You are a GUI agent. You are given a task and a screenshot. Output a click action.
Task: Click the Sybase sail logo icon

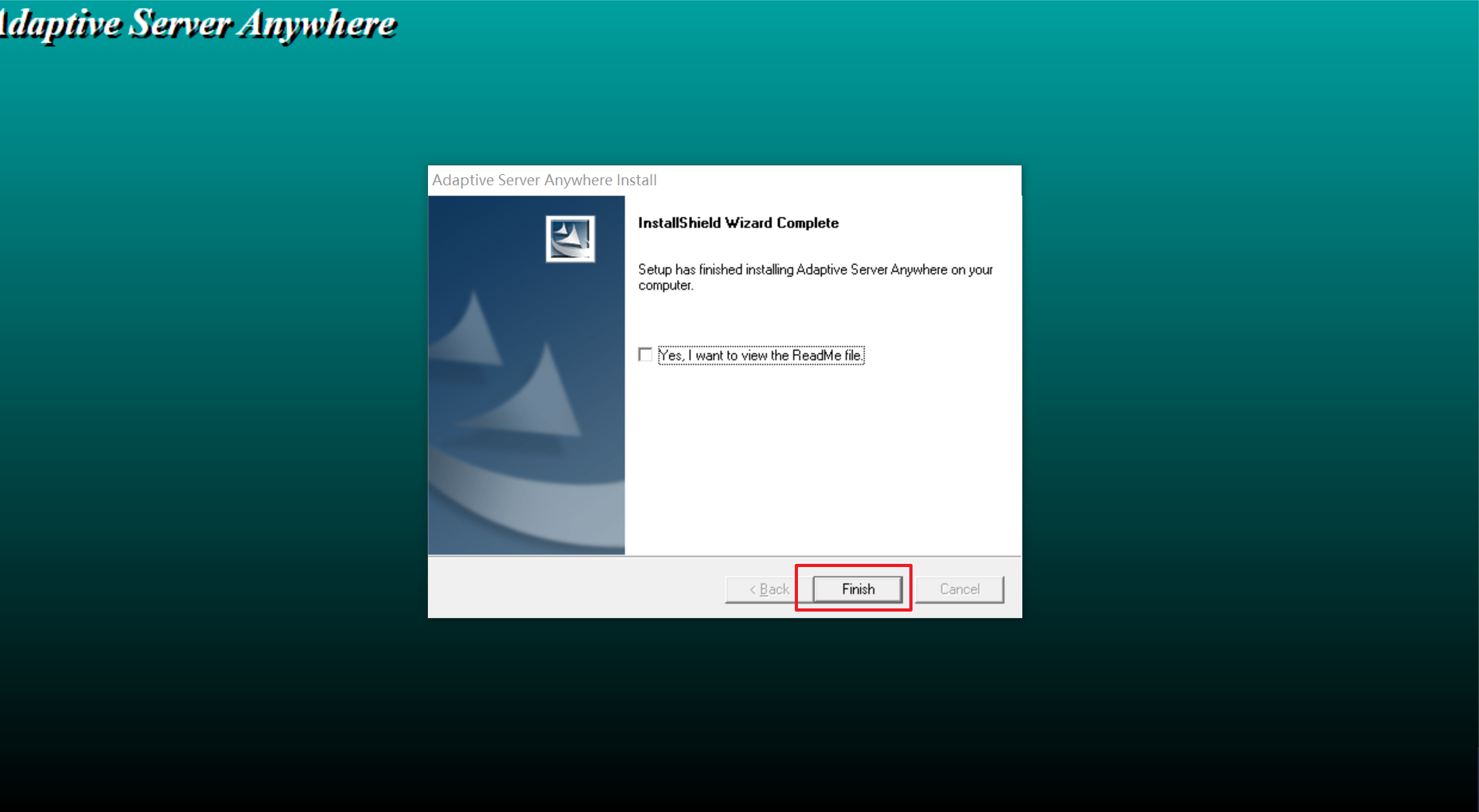coord(570,239)
